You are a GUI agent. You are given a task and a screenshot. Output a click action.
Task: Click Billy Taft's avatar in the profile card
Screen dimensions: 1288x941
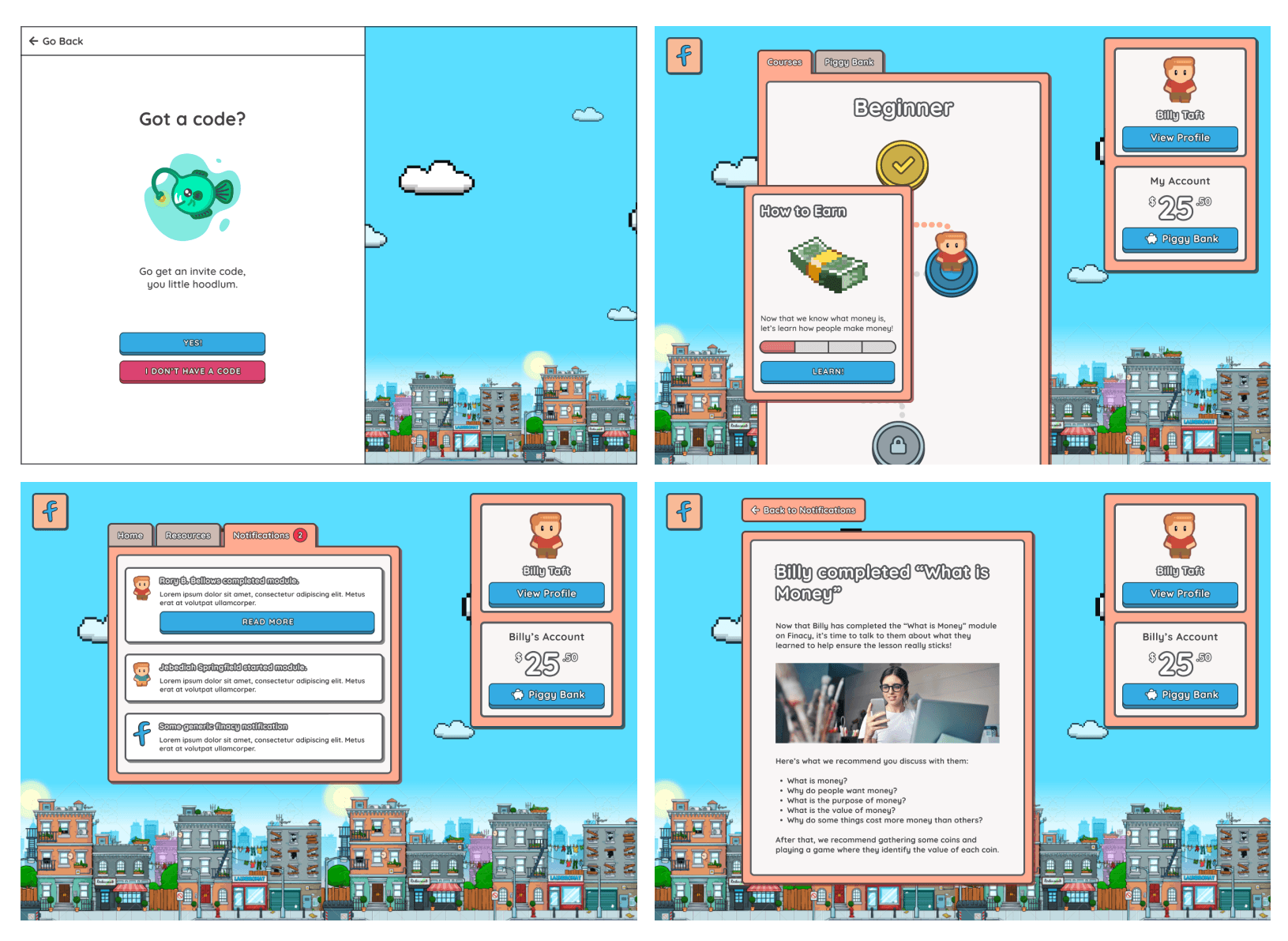click(1179, 79)
